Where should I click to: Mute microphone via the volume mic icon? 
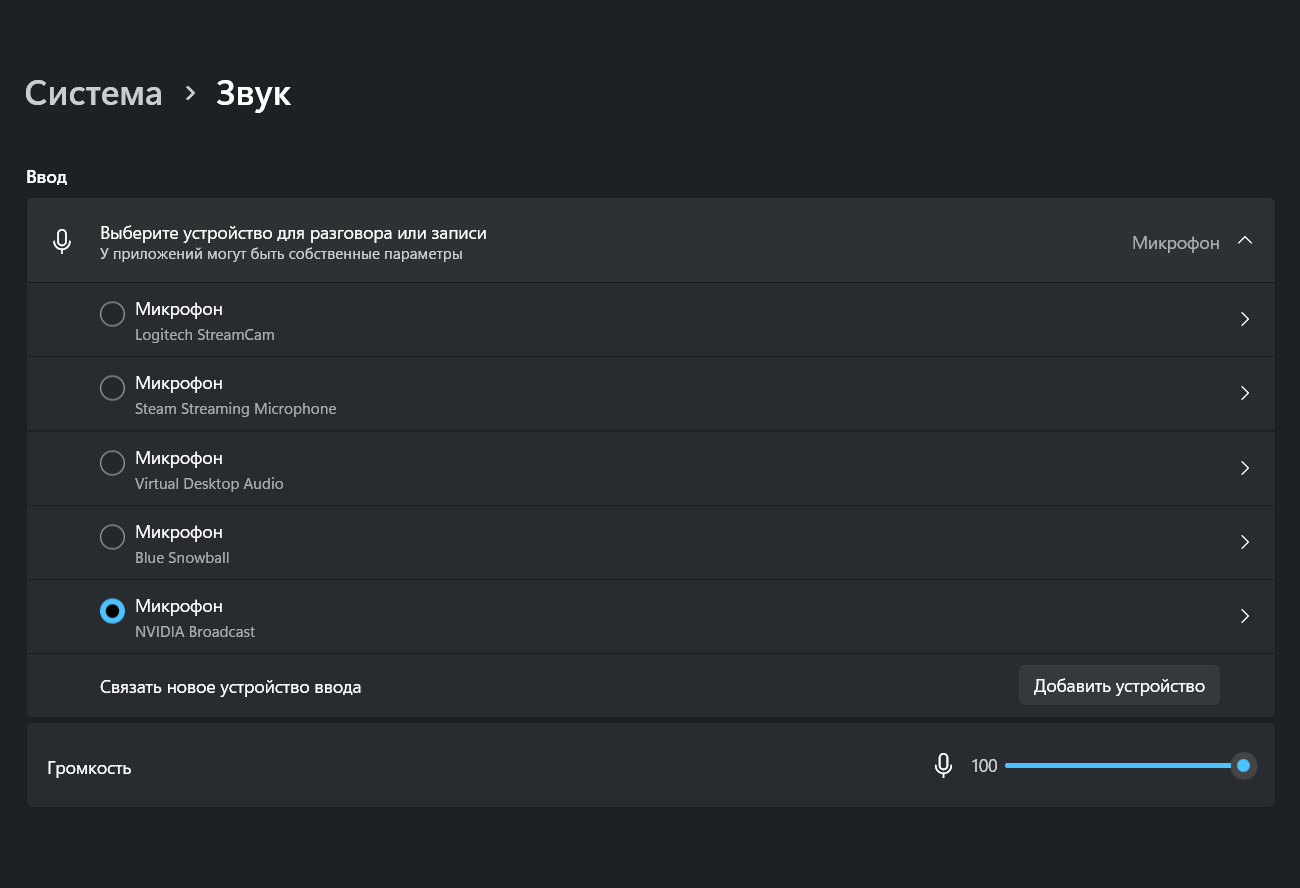coord(942,766)
